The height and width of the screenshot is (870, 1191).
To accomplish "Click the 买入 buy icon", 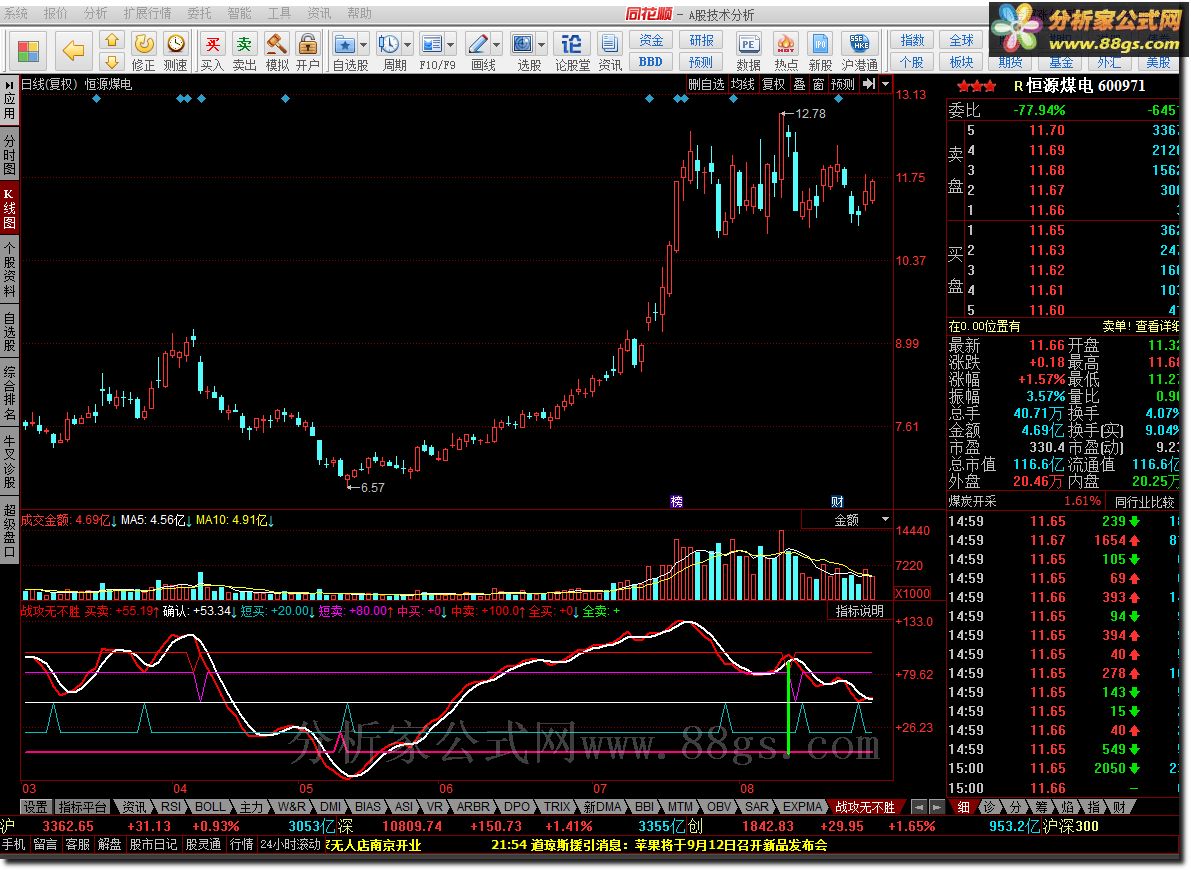I will tap(212, 44).
